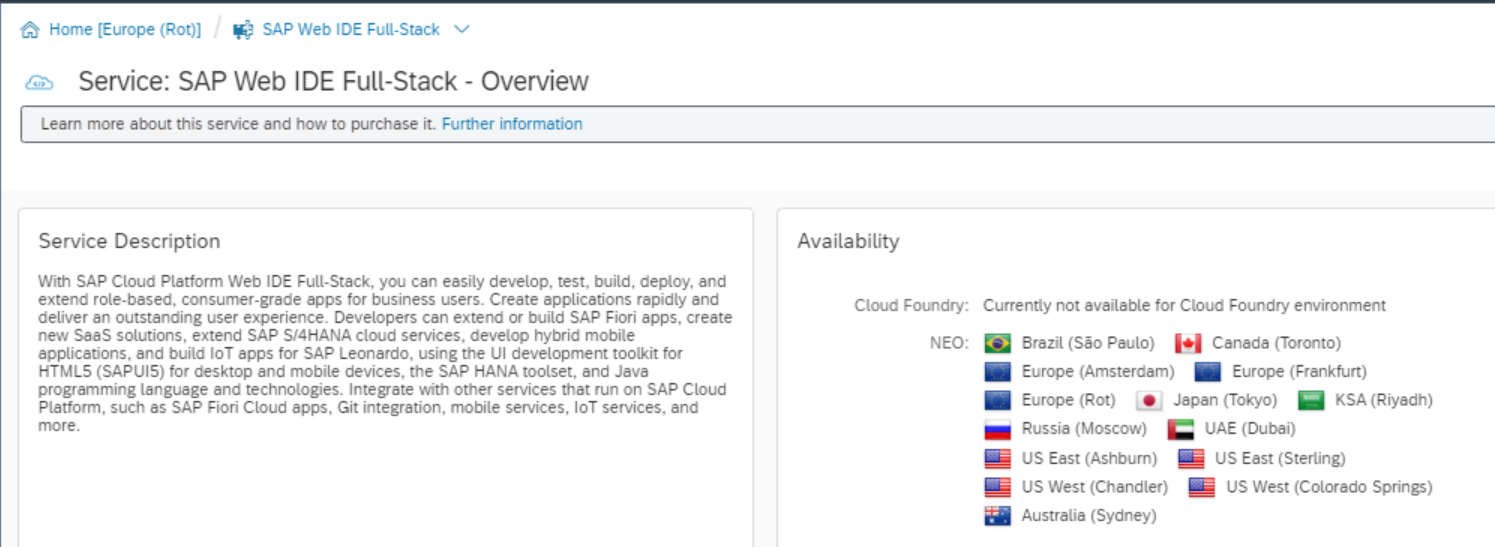Viewport: 1495px width, 547px height.
Task: Click the service description paragraph
Action: click(x=385, y=353)
